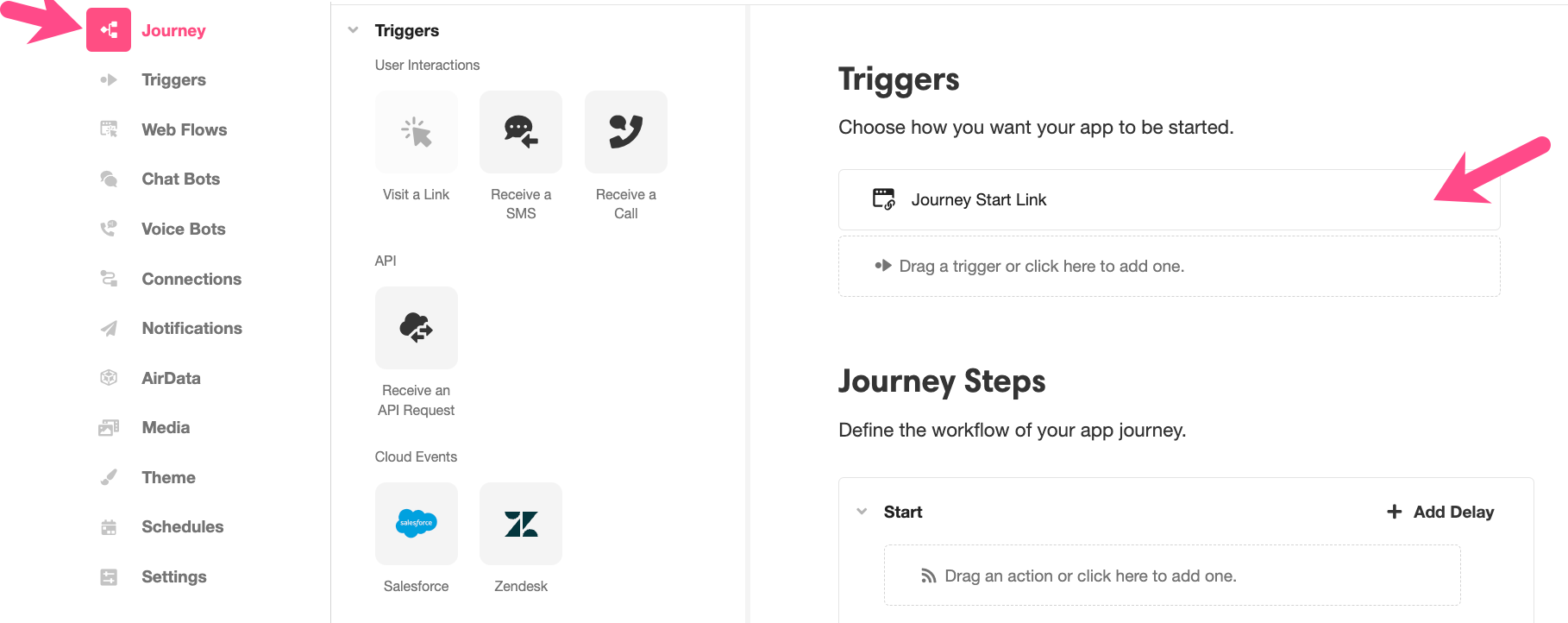Open the Settings sidebar item
Screen dimensions: 1568x623
(x=173, y=576)
